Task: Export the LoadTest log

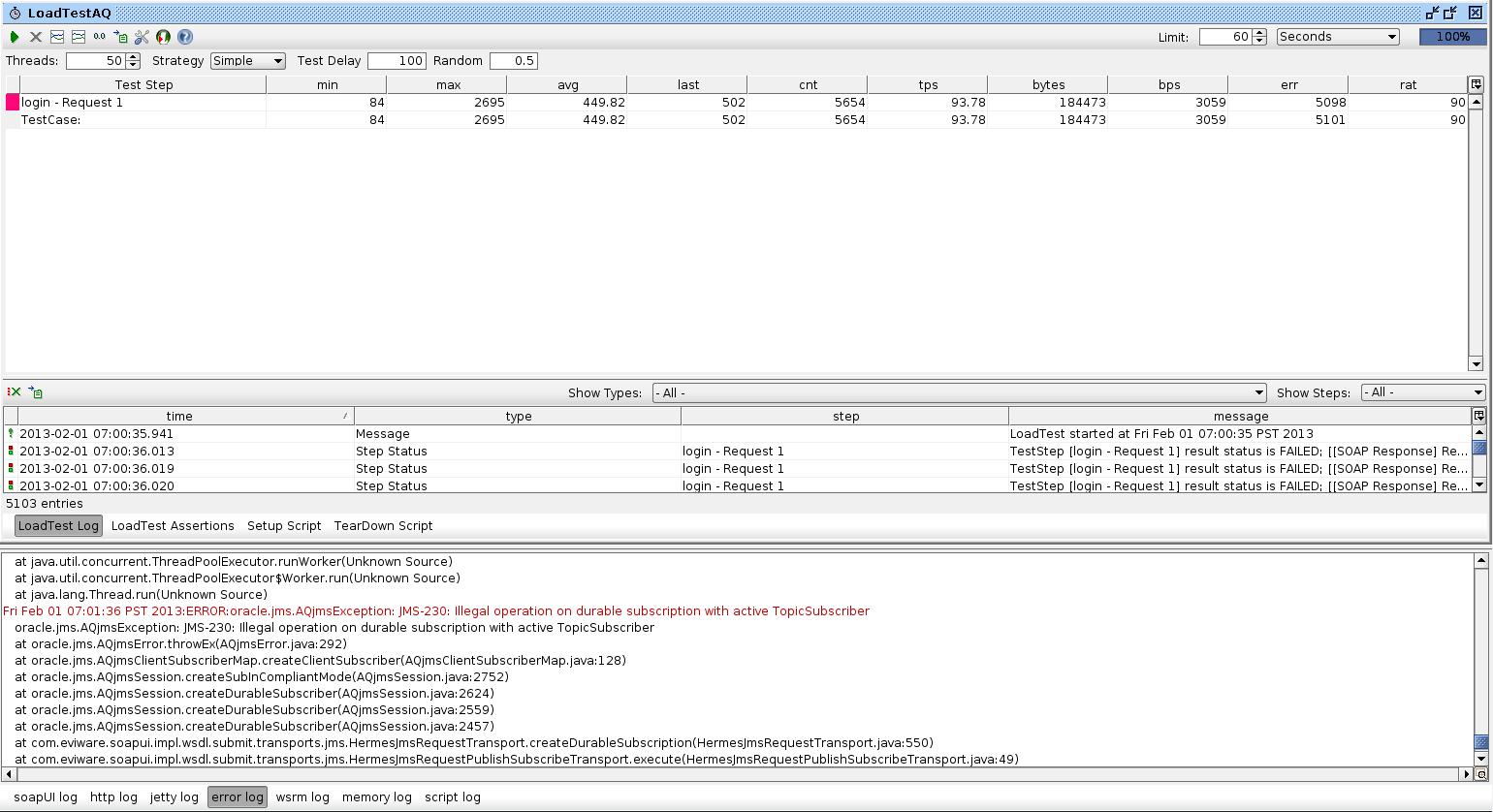Action: [x=35, y=392]
